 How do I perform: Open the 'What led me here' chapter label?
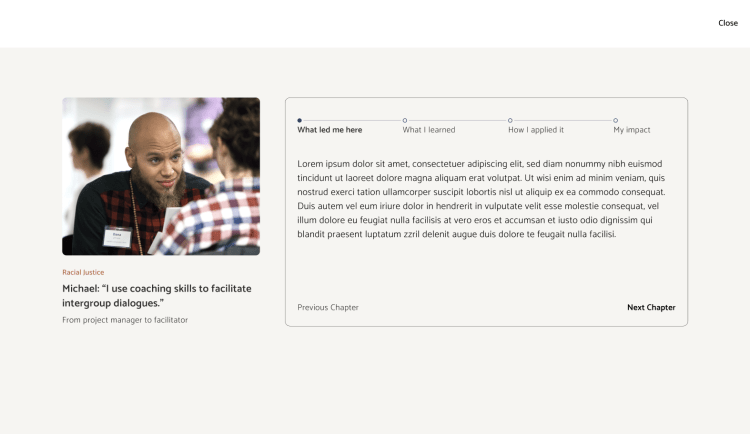click(x=329, y=130)
